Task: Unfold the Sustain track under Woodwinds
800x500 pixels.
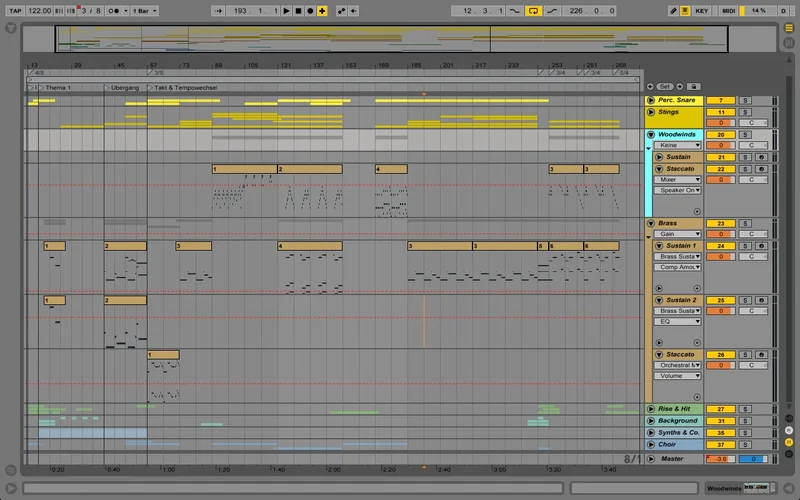Action: tap(659, 157)
